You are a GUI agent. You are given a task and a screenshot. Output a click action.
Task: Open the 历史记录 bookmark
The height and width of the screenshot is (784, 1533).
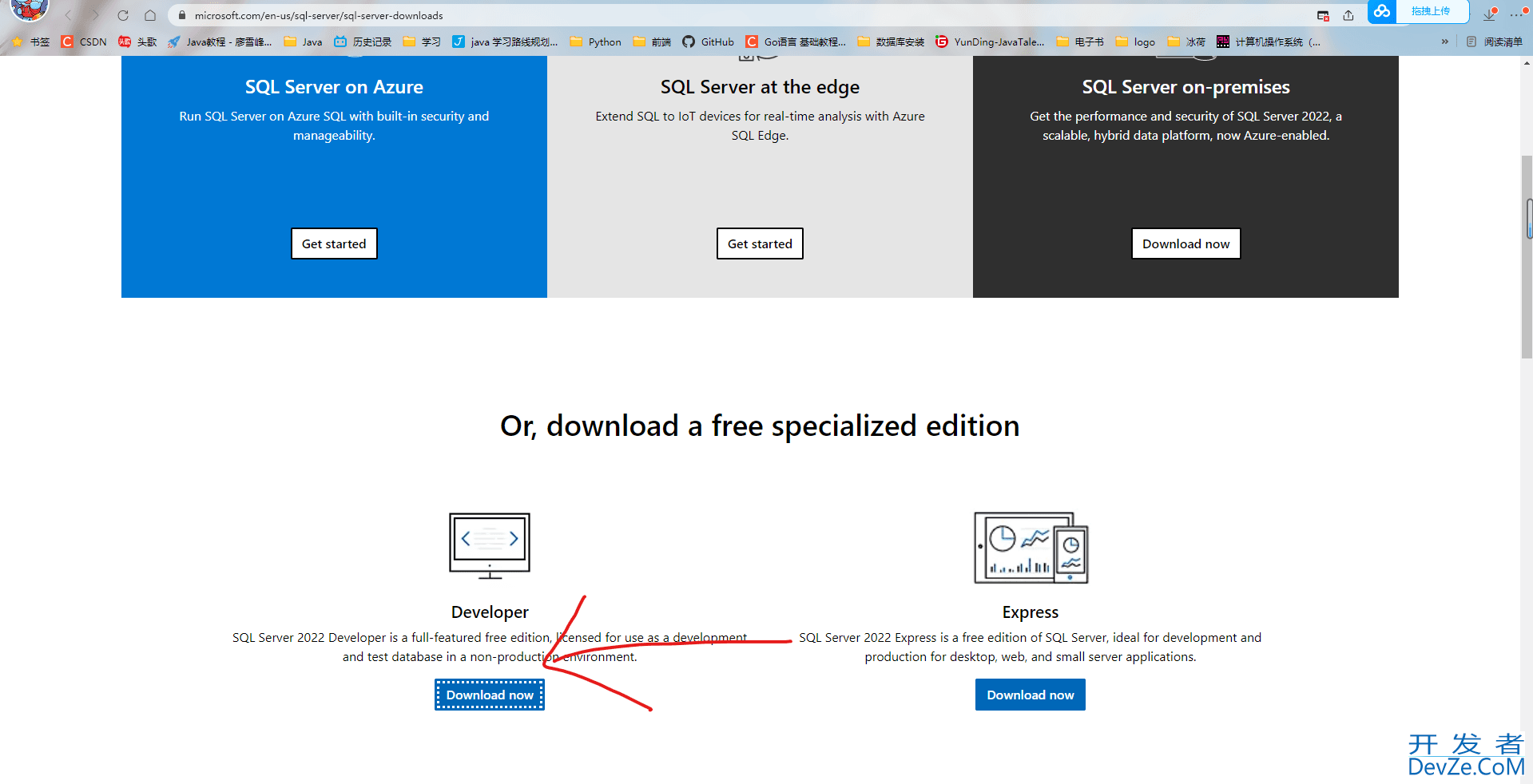pyautogui.click(x=363, y=42)
